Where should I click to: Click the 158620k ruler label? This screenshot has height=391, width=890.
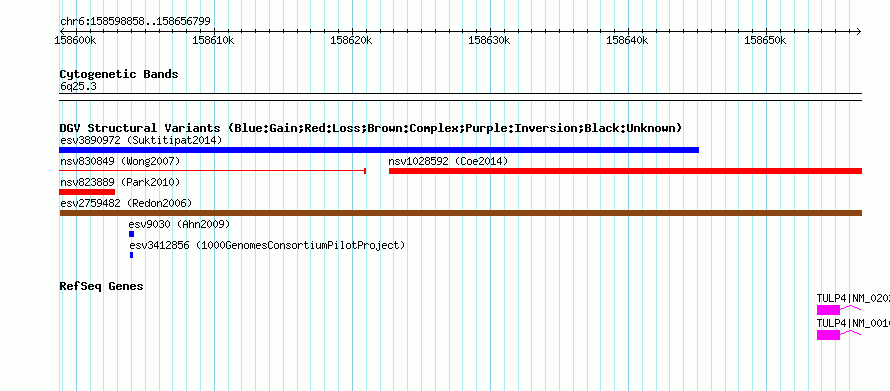coord(351,40)
